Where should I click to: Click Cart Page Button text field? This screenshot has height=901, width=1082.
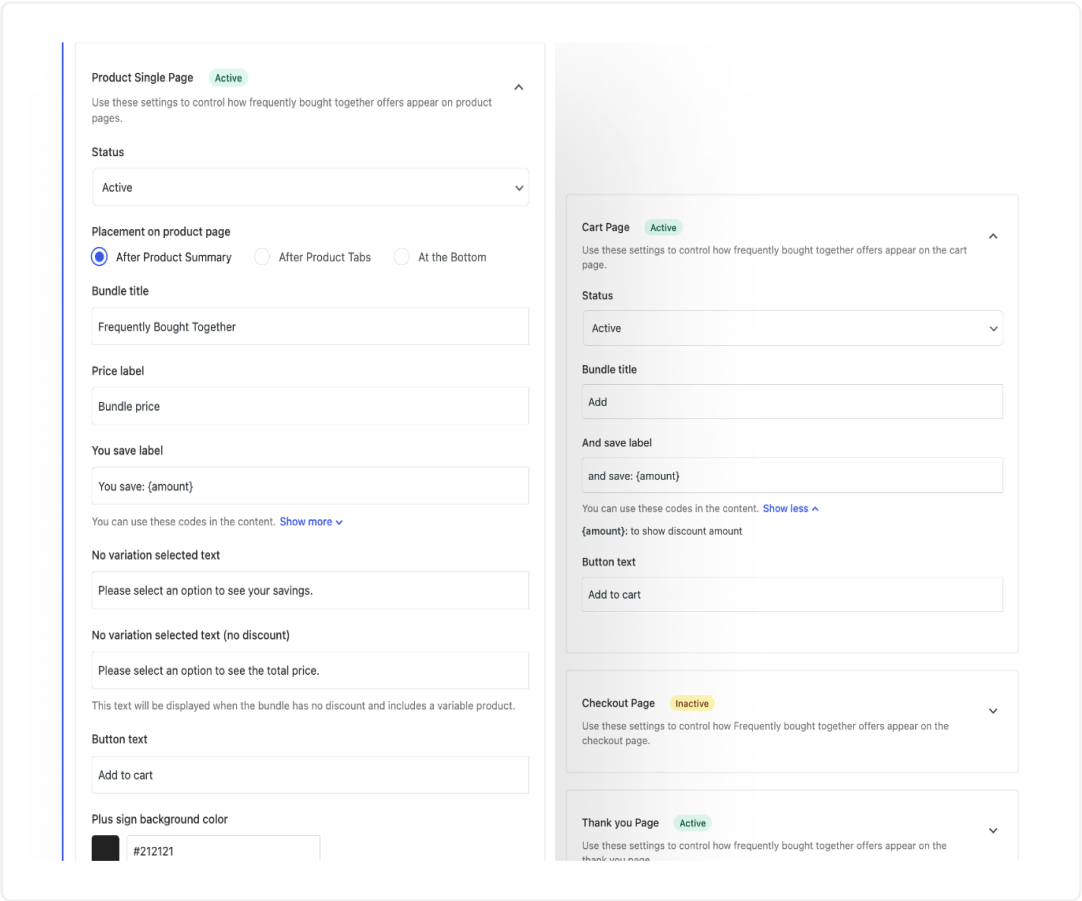point(792,595)
